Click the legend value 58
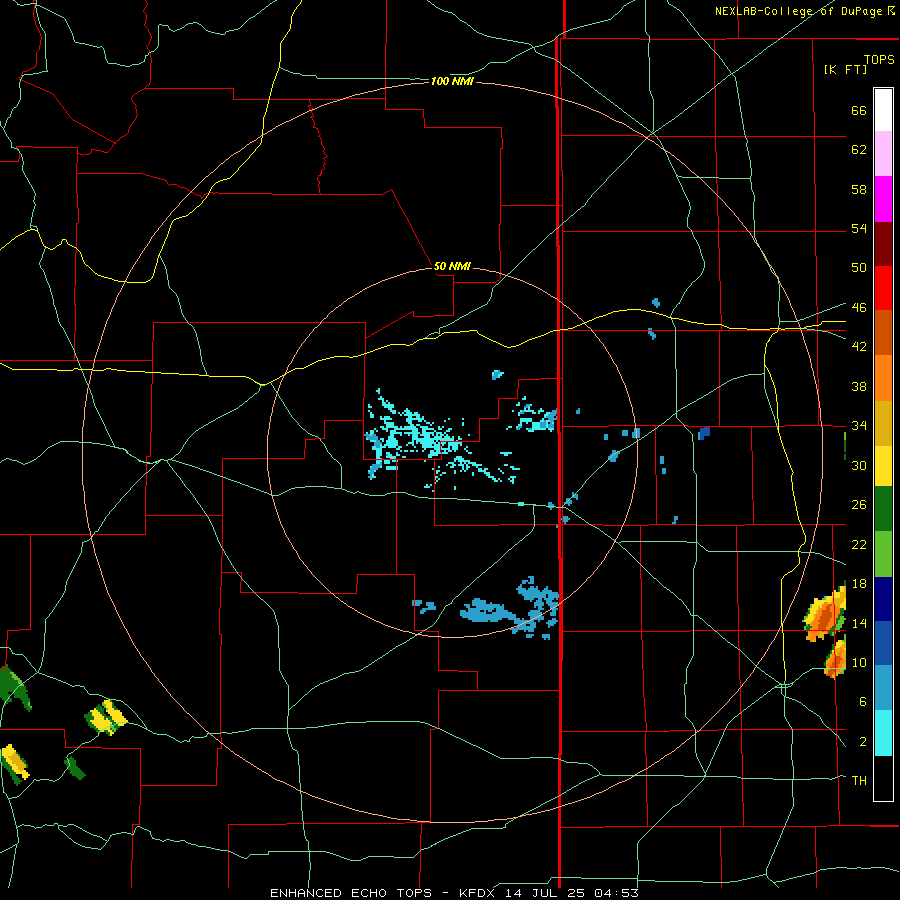This screenshot has height=900, width=900. click(859, 189)
